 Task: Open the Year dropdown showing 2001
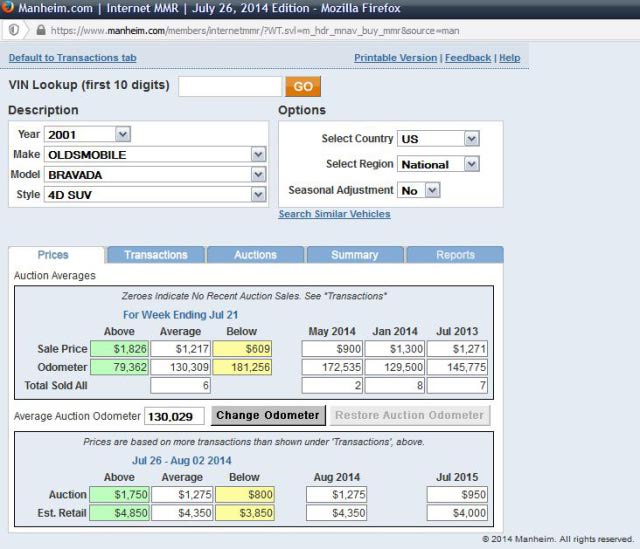coord(88,134)
